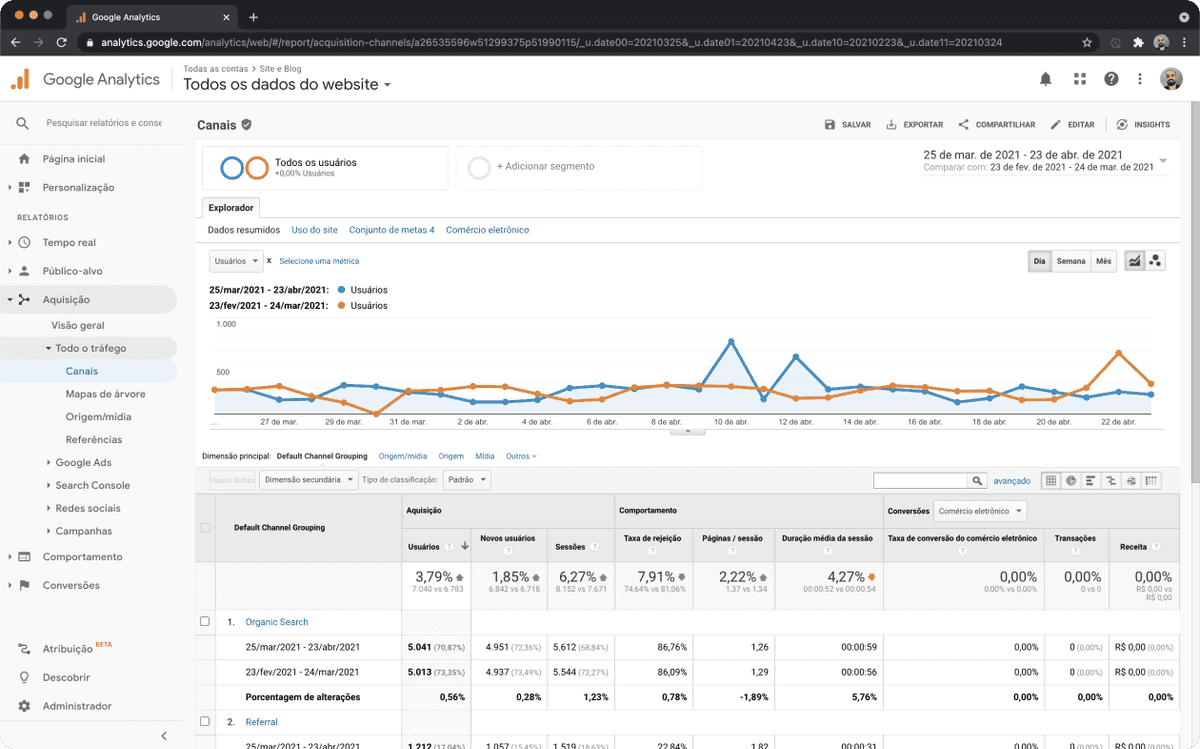
Task: Open the Usuários metric dropdown
Action: click(235, 261)
